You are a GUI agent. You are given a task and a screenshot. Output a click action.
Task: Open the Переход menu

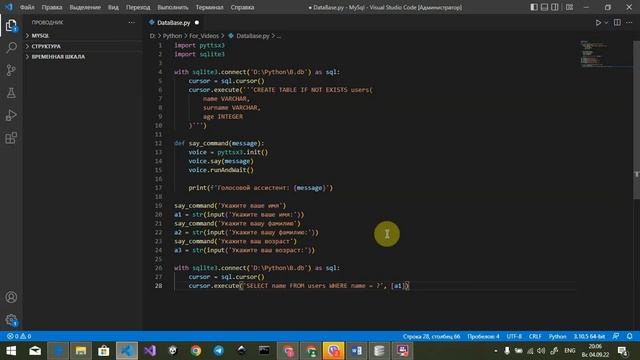138,7
